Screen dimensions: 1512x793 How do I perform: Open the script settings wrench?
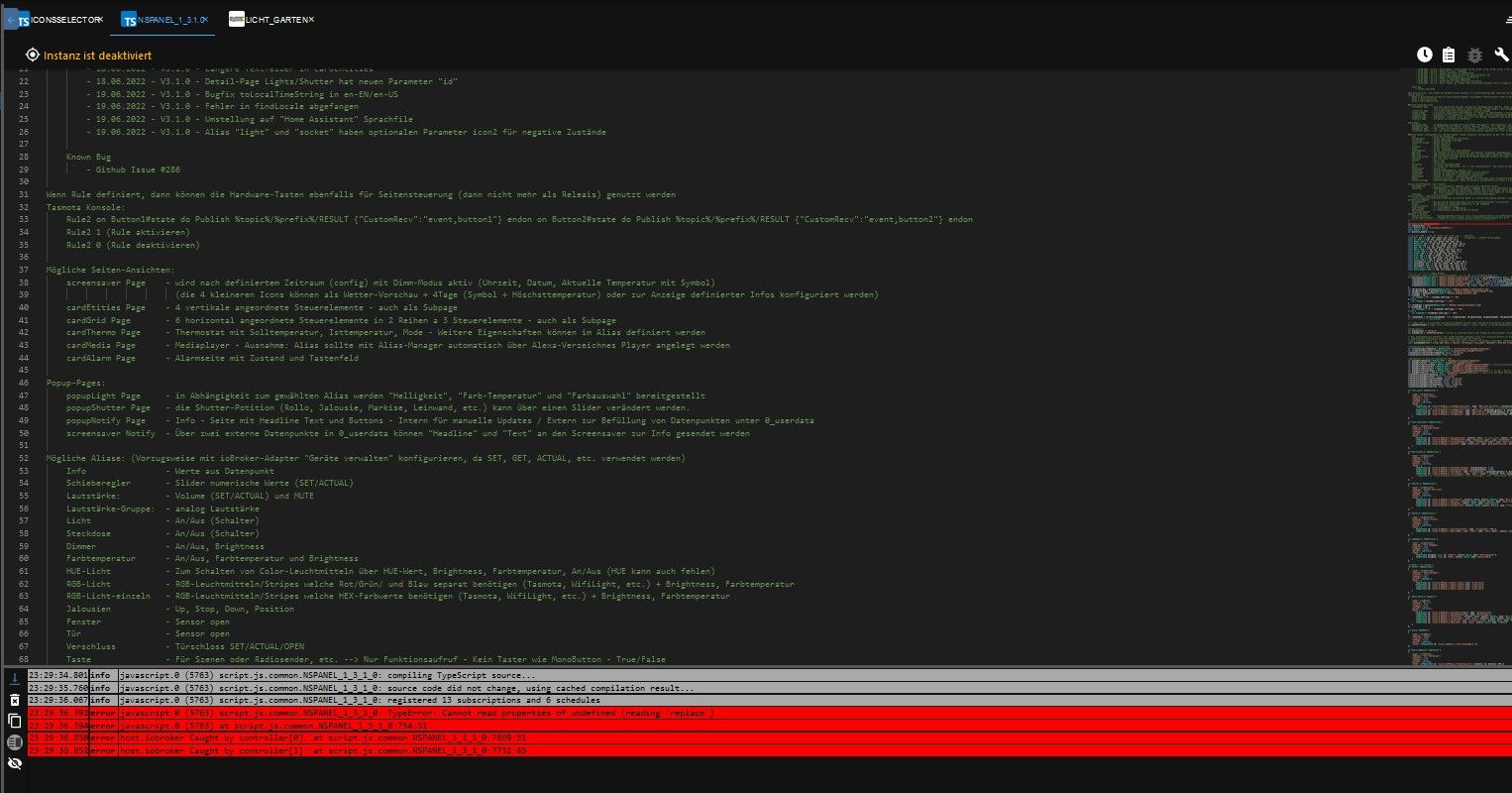[1501, 56]
